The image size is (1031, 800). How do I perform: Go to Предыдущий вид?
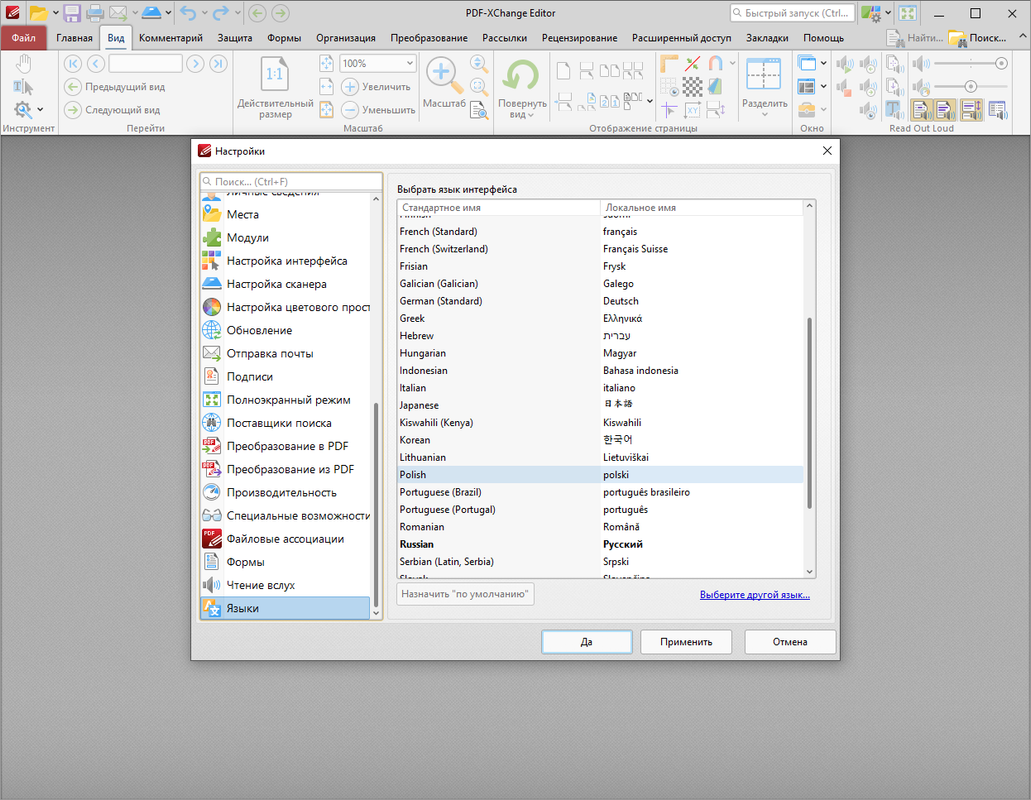[115, 87]
